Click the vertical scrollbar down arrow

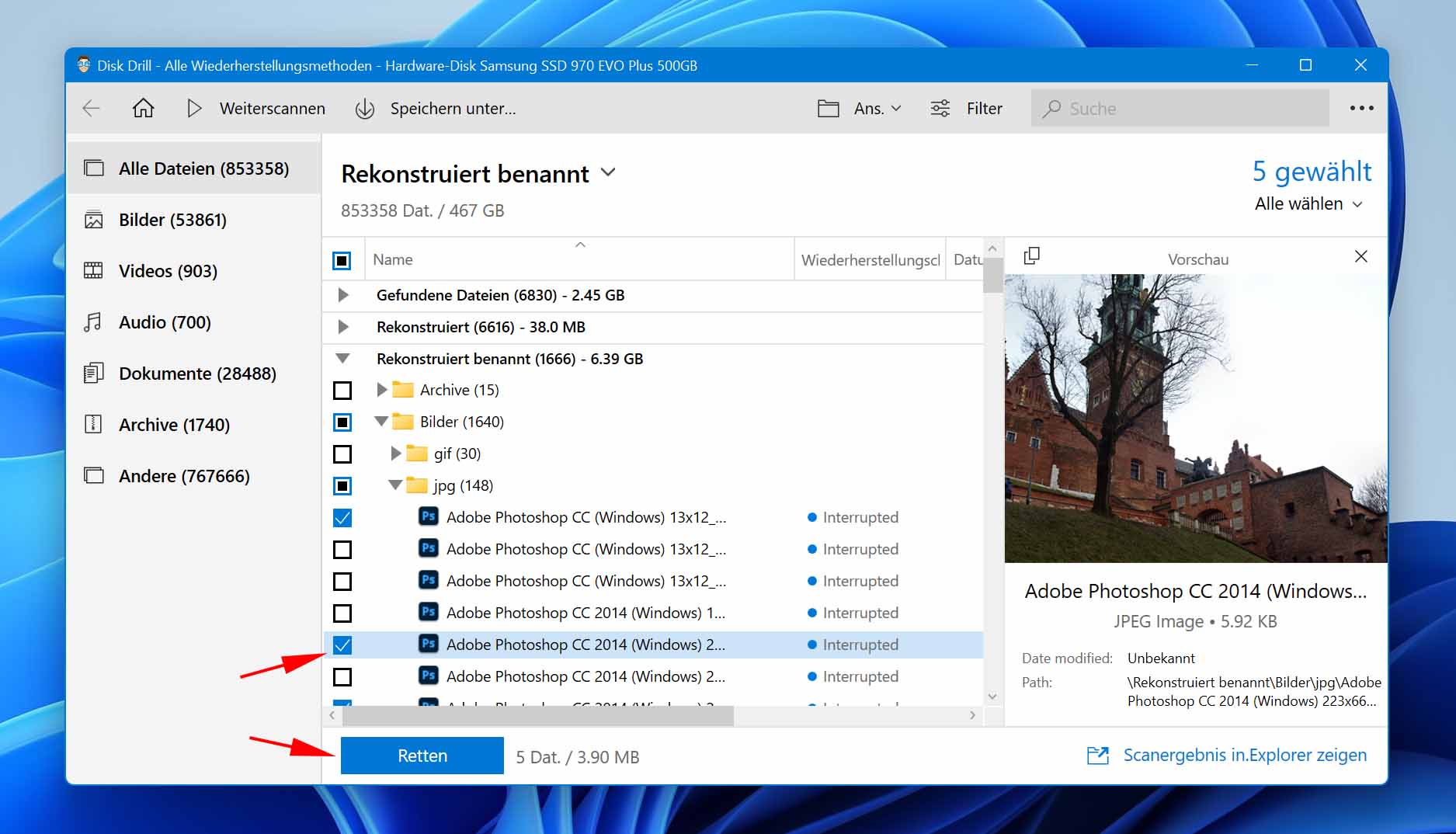click(x=992, y=697)
